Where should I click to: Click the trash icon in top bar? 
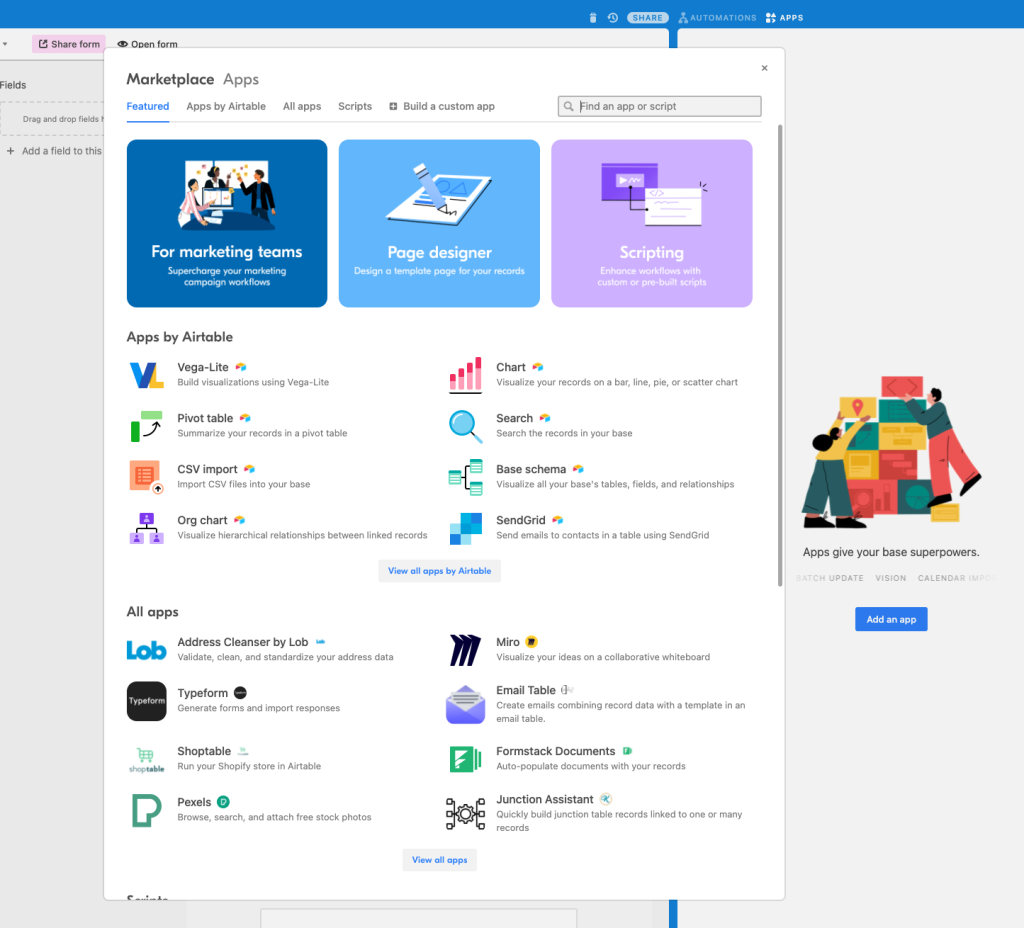tap(593, 18)
